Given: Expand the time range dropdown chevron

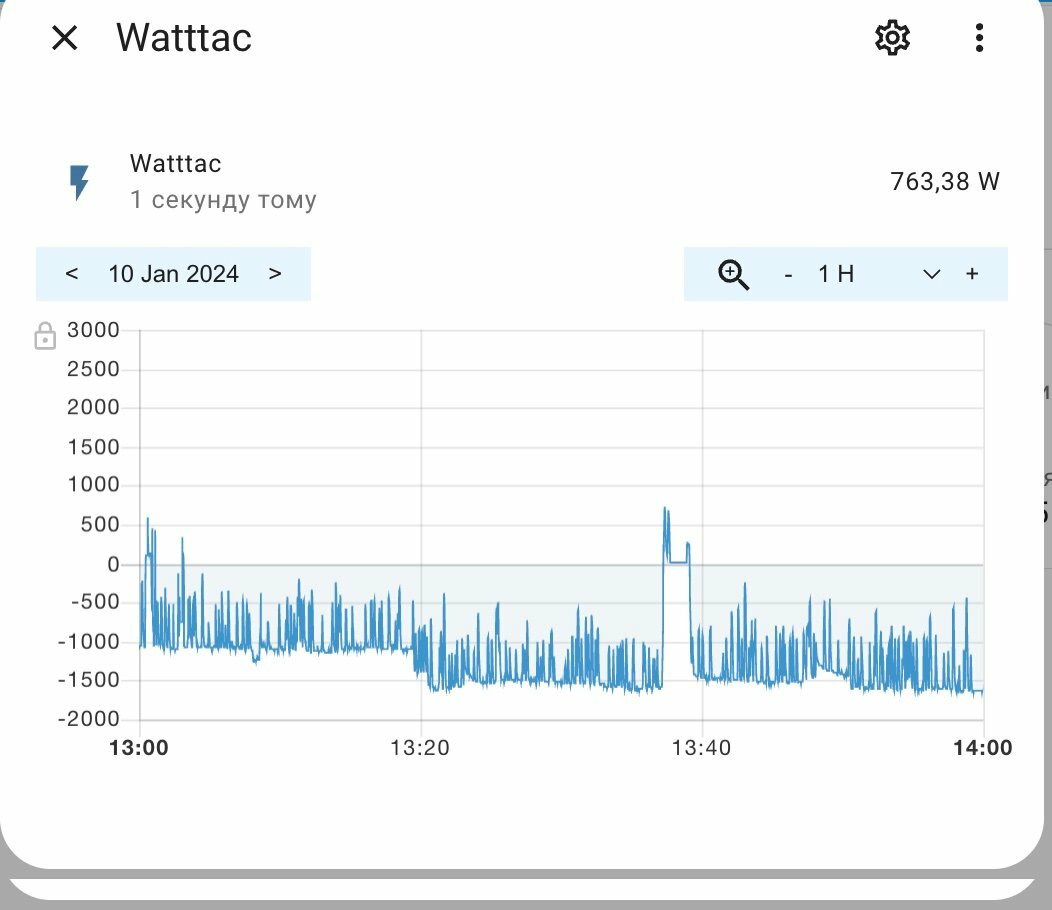Looking at the screenshot, I should click(931, 274).
